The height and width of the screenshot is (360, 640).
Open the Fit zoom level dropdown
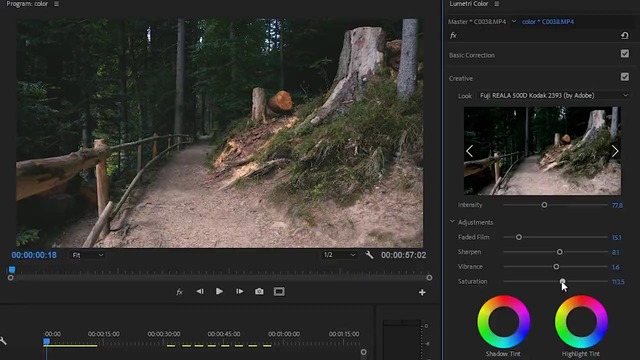pos(87,255)
